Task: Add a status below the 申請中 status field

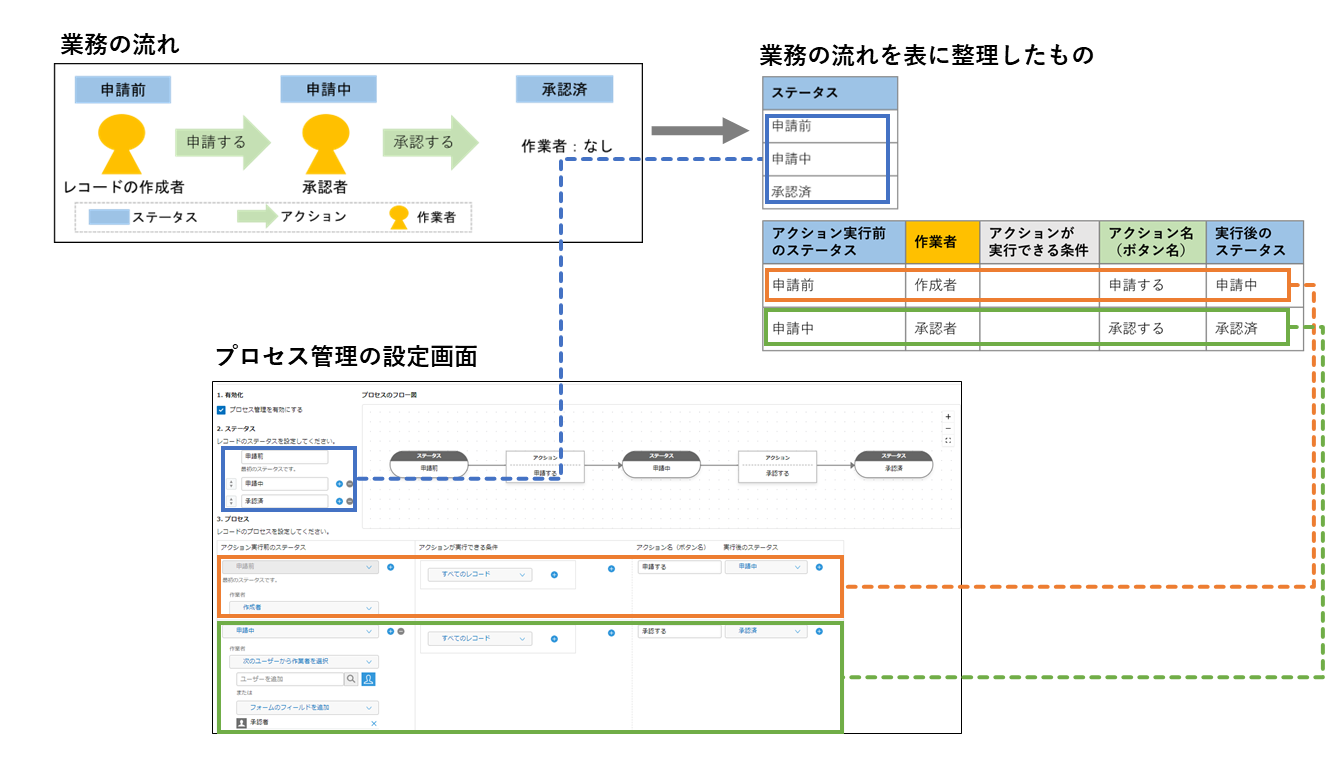Action: coord(339,484)
